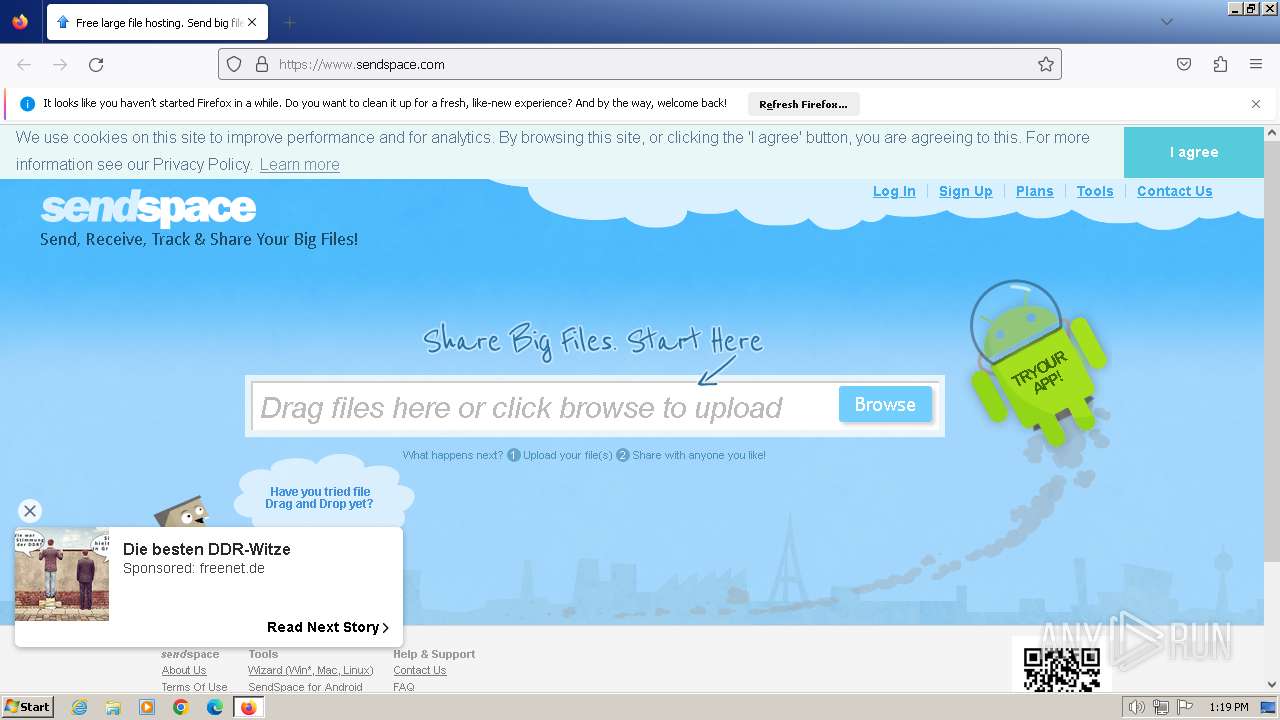This screenshot has height=720, width=1280.
Task: Accept cookies with the I agree button
Action: coord(1194,152)
